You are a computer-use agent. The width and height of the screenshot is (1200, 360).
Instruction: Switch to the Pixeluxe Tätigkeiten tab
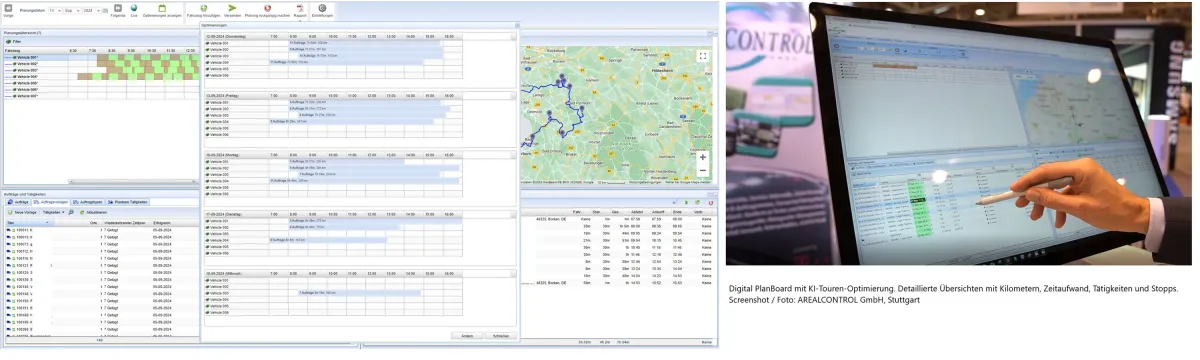128,202
